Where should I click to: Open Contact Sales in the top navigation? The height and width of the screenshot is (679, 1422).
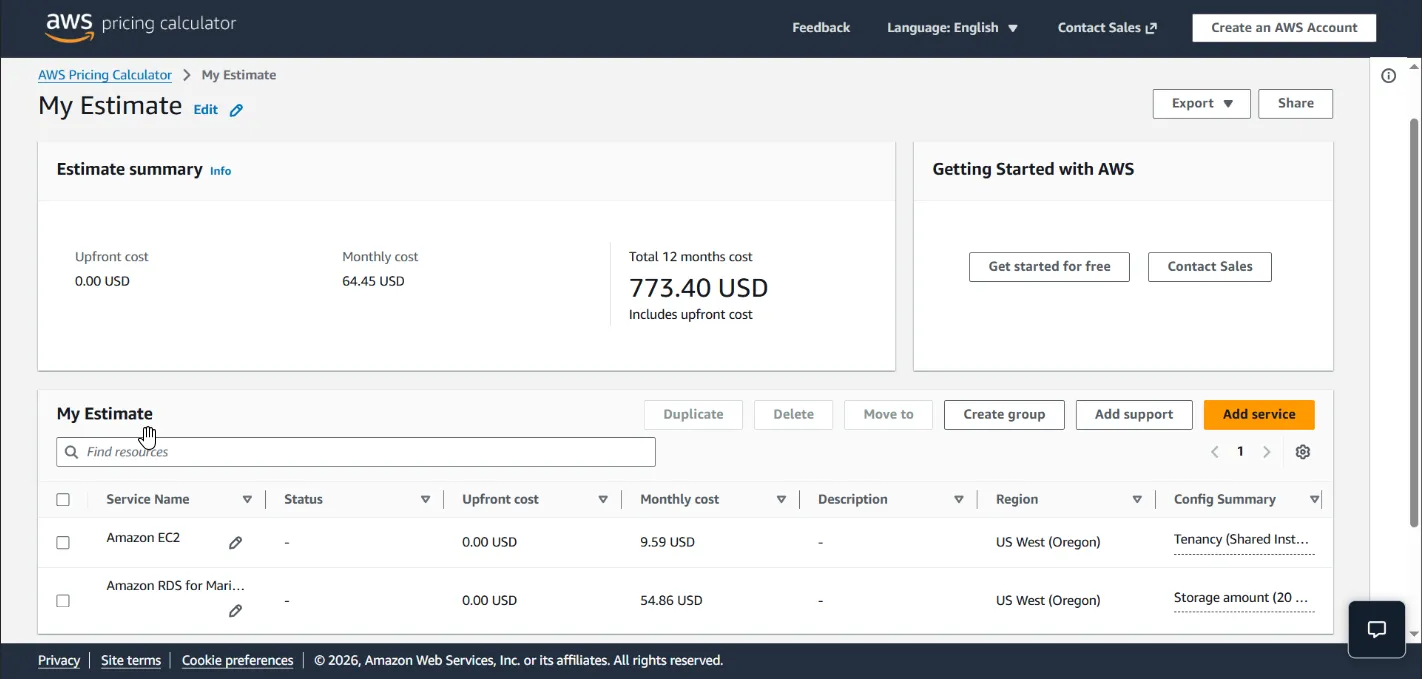(1107, 28)
